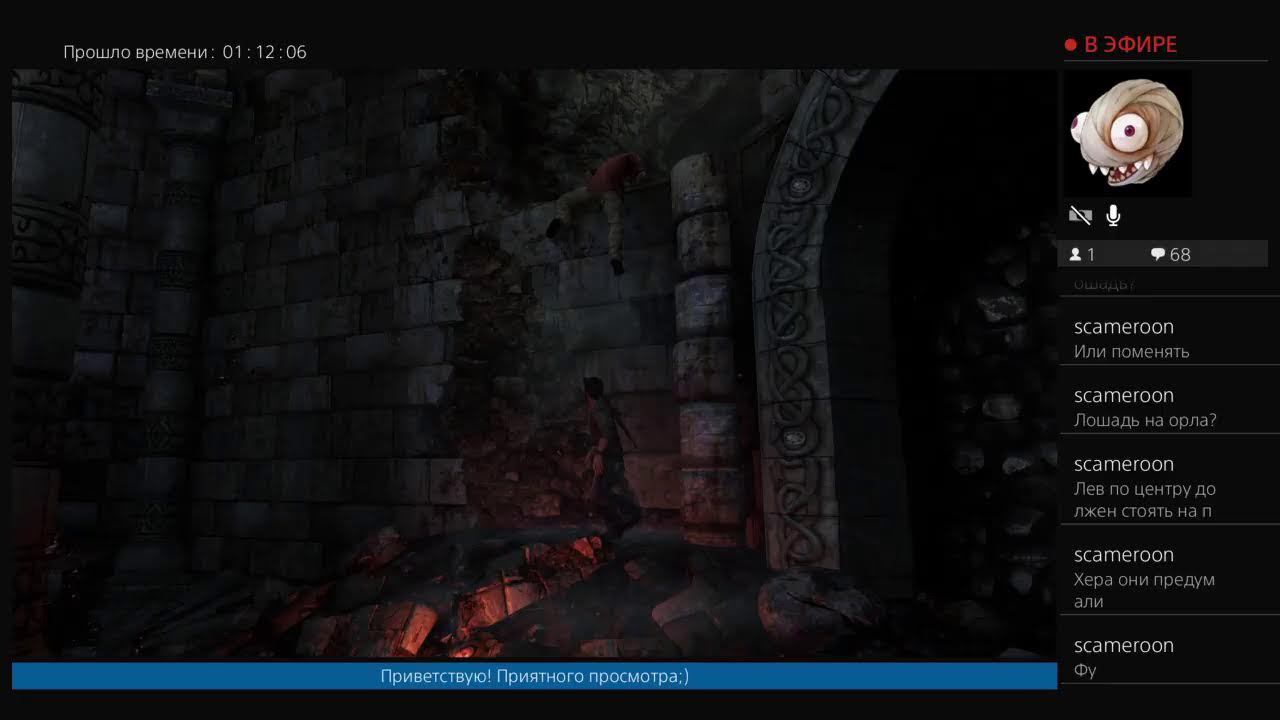Viewport: 1280px width, 720px height.
Task: Select the comment "Лев по центру должен стоять на п"
Action: coord(1145,500)
